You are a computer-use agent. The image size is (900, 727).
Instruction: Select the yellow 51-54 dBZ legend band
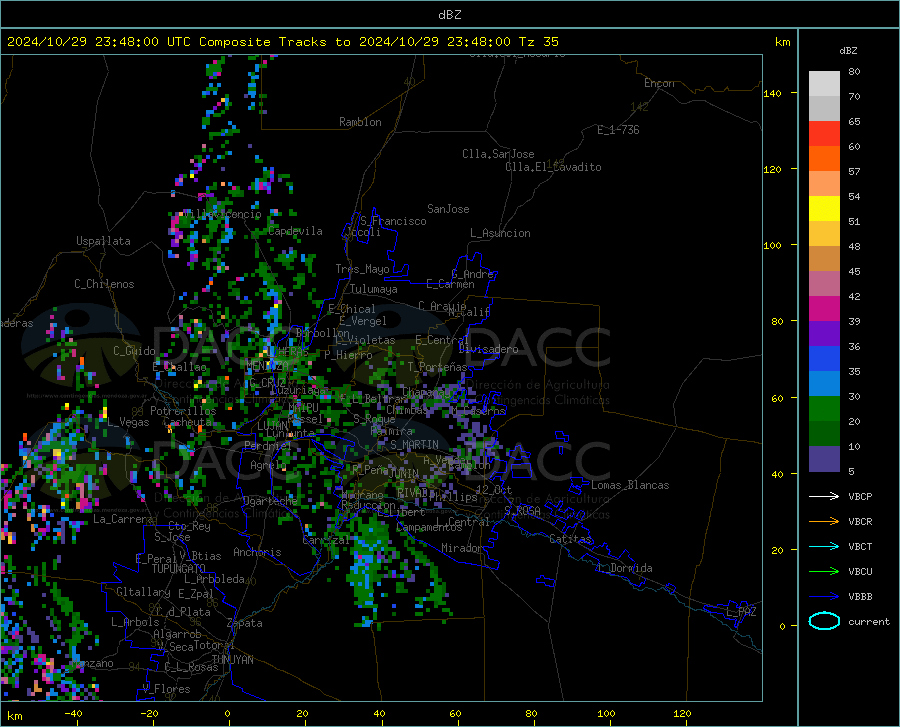(824, 209)
